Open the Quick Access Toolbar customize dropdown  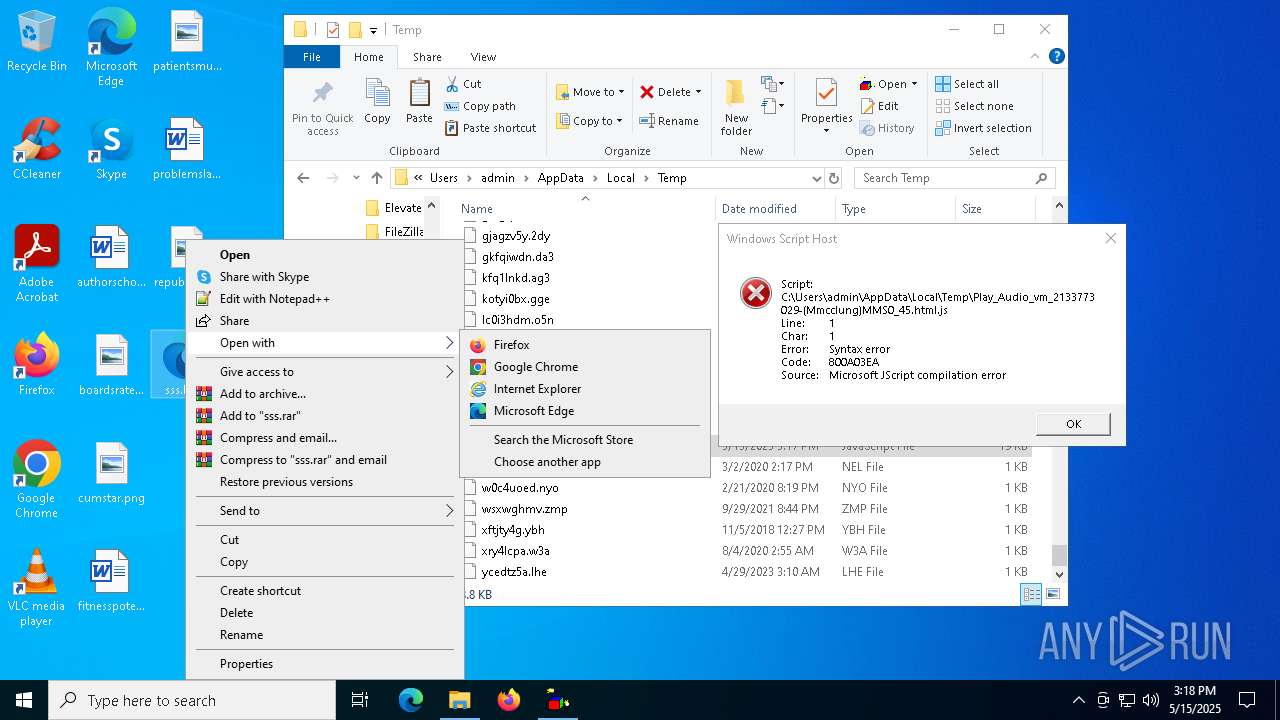[x=373, y=30]
